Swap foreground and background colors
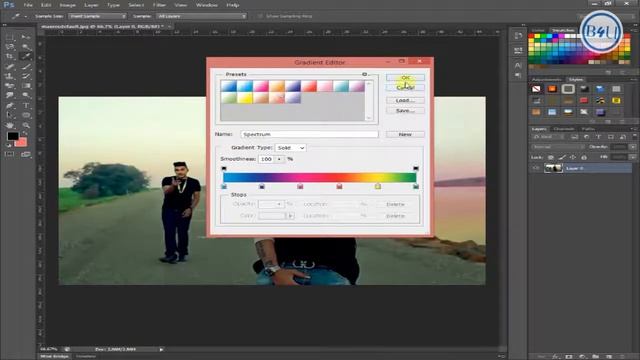Screen dimensions: 640x360 [x=25, y=133]
